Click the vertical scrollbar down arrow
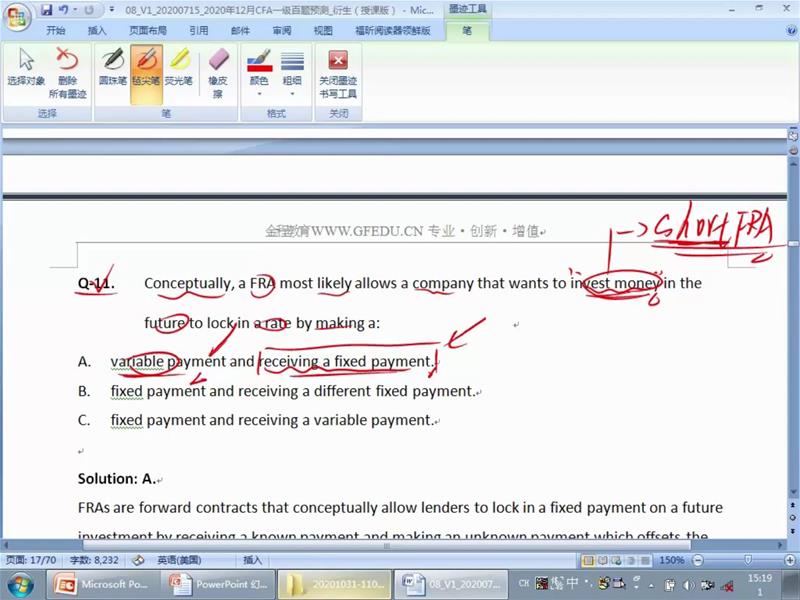The width and height of the screenshot is (800, 600). point(793,493)
